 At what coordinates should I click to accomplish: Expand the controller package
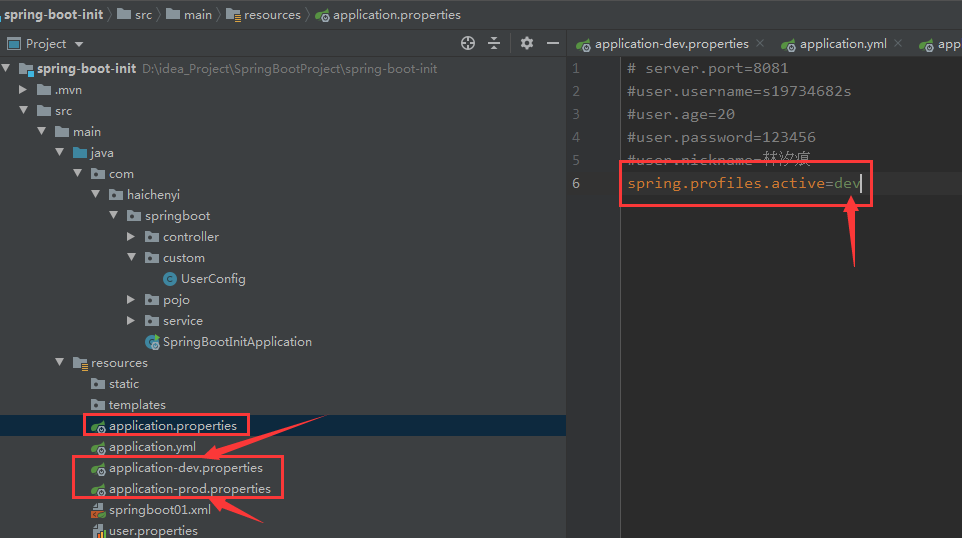coord(131,236)
